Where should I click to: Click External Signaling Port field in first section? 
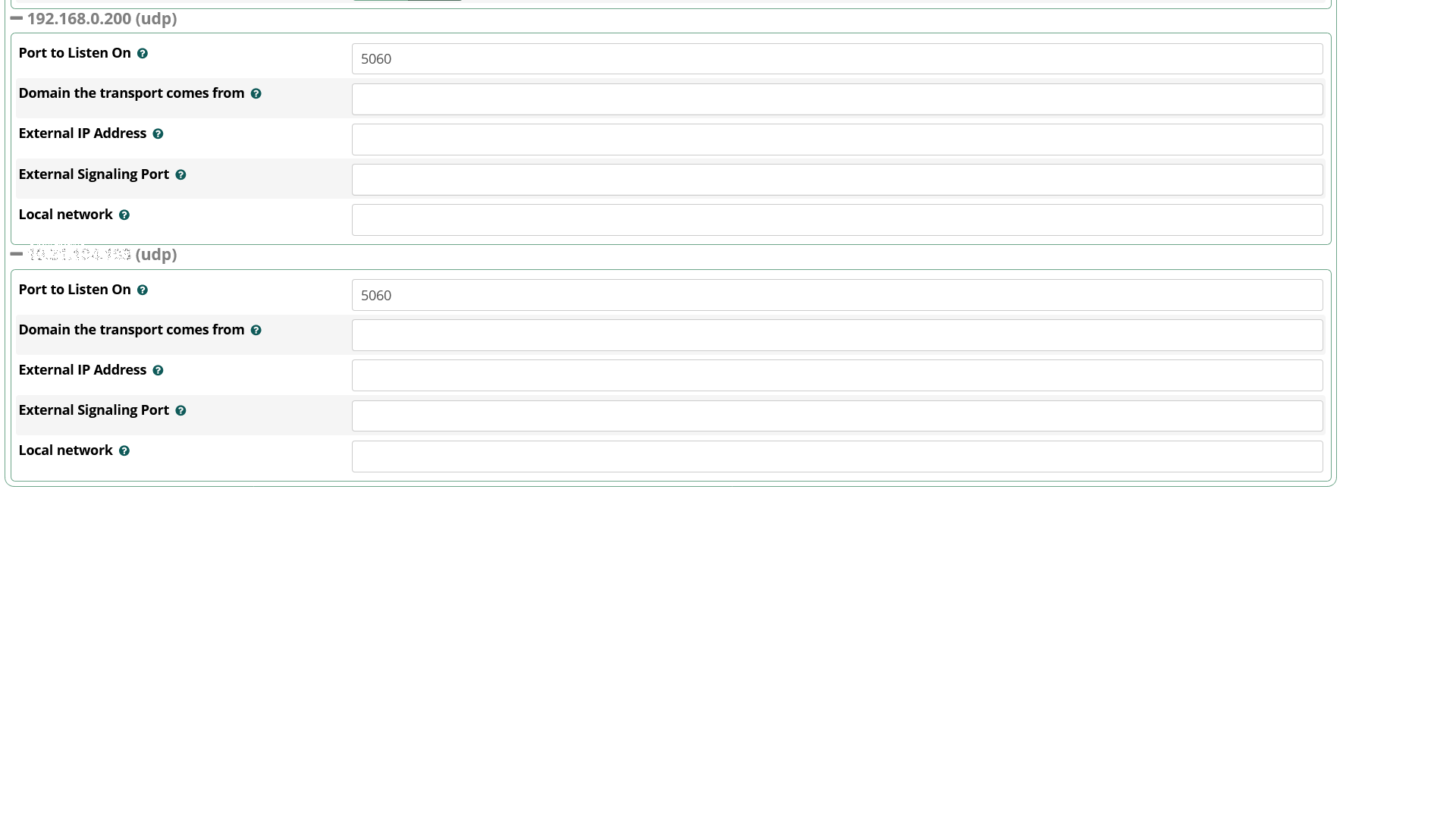click(837, 180)
